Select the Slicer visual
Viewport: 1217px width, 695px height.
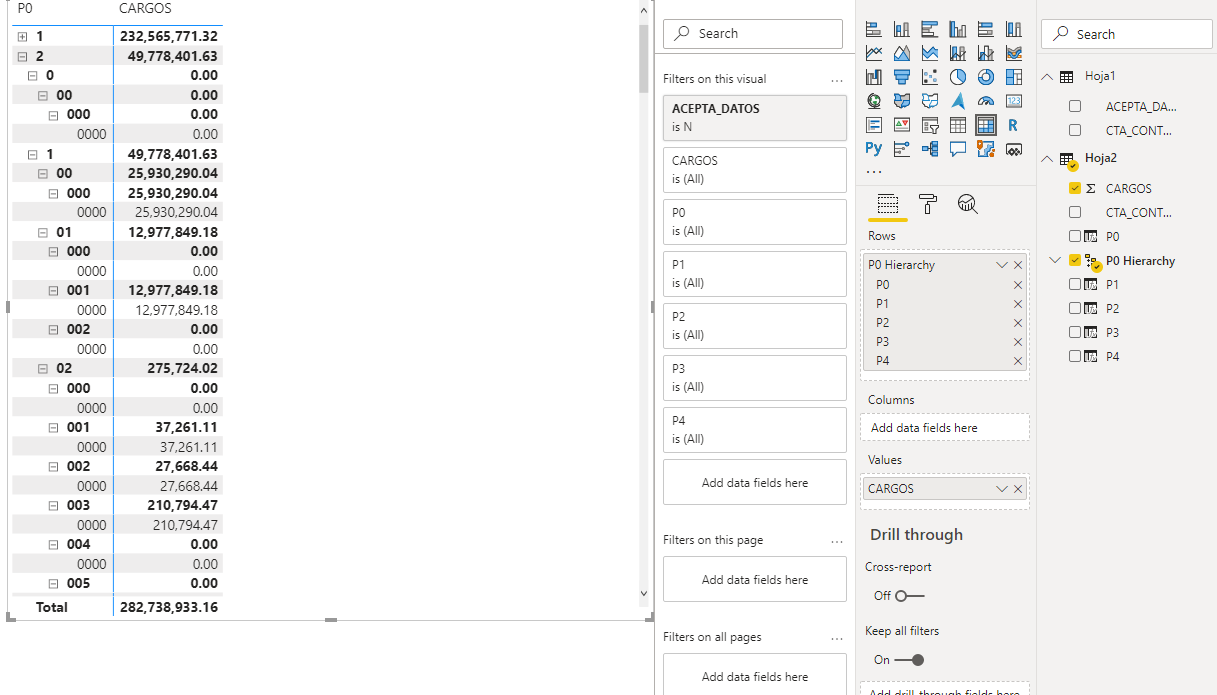pos(930,125)
